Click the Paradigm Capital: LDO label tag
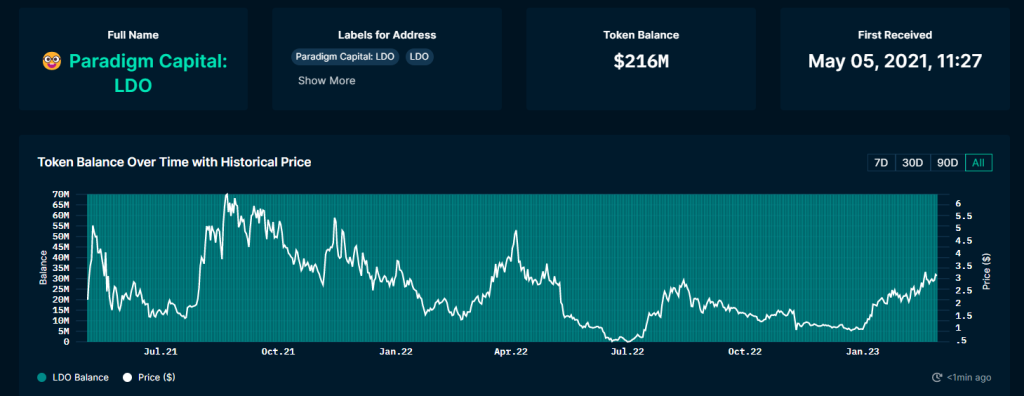Image resolution: width=1024 pixels, height=396 pixels. click(345, 57)
